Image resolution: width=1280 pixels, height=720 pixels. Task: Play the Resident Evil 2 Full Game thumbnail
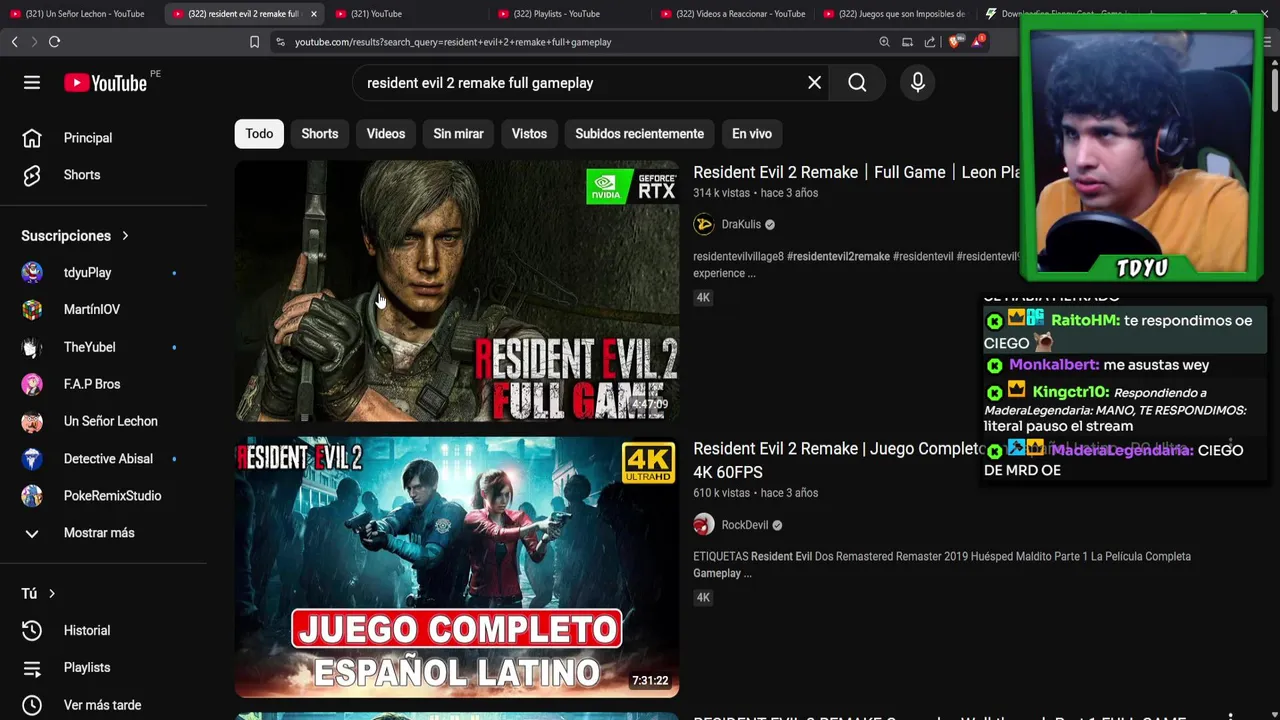tap(457, 291)
